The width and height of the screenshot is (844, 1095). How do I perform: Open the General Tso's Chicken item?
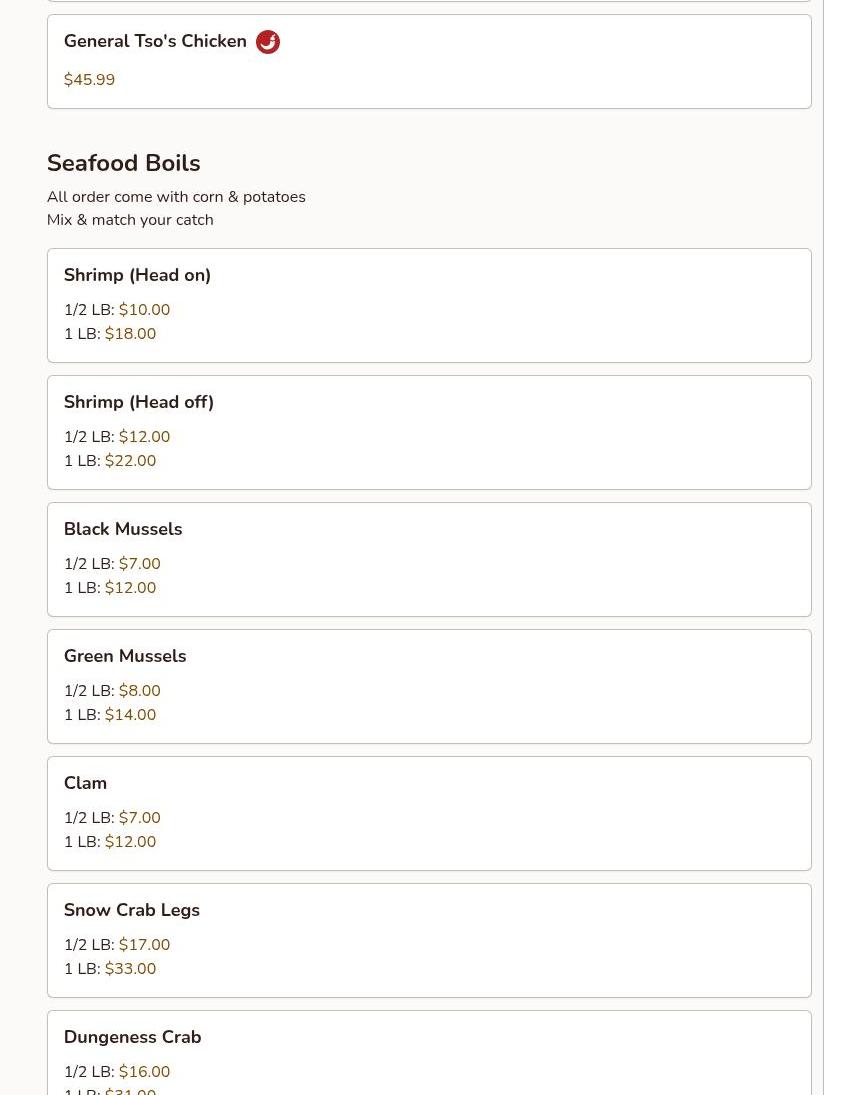(x=155, y=42)
